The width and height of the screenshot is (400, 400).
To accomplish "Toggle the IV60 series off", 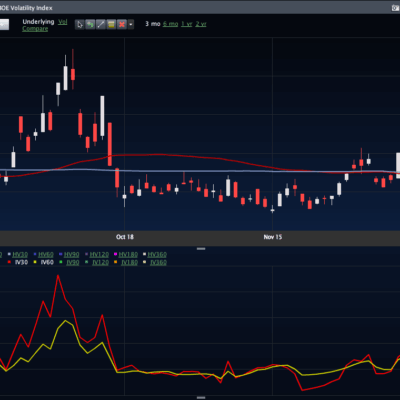I will [x=47, y=263].
